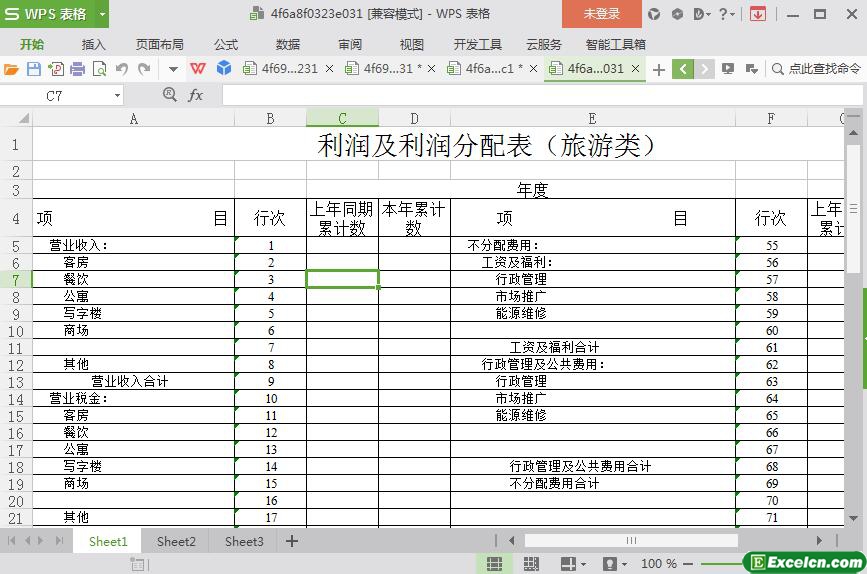Add a new sheet with plus icon
This screenshot has width=867, height=574.
pos(292,541)
